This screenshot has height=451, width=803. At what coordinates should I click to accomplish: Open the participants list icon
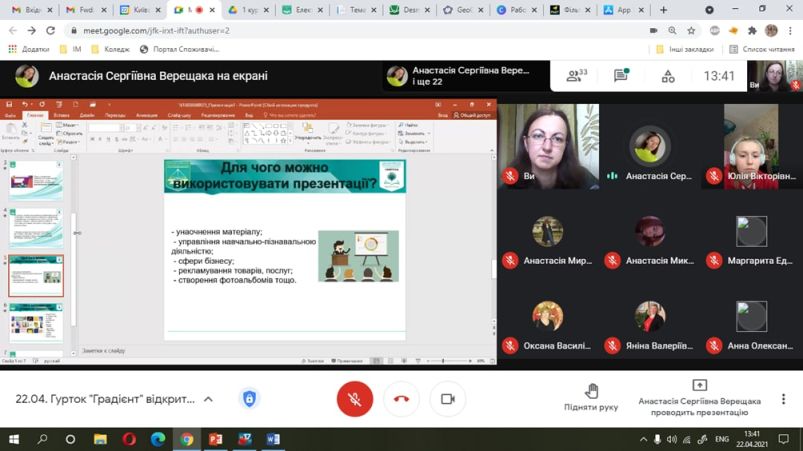click(x=576, y=76)
